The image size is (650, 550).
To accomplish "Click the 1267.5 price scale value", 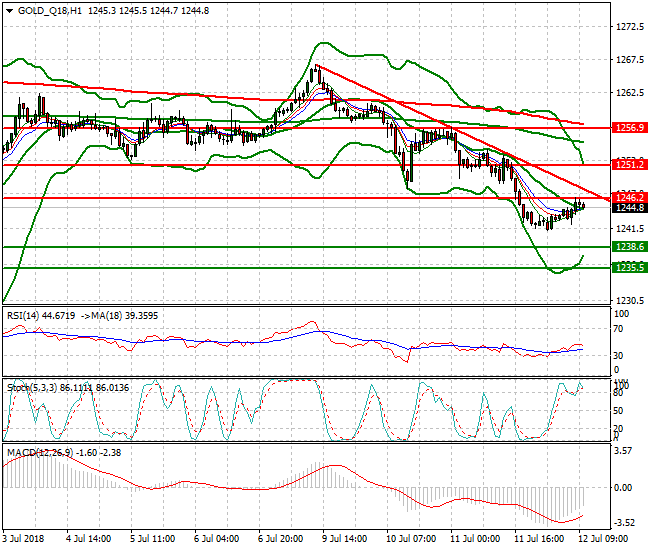I will click(630, 59).
